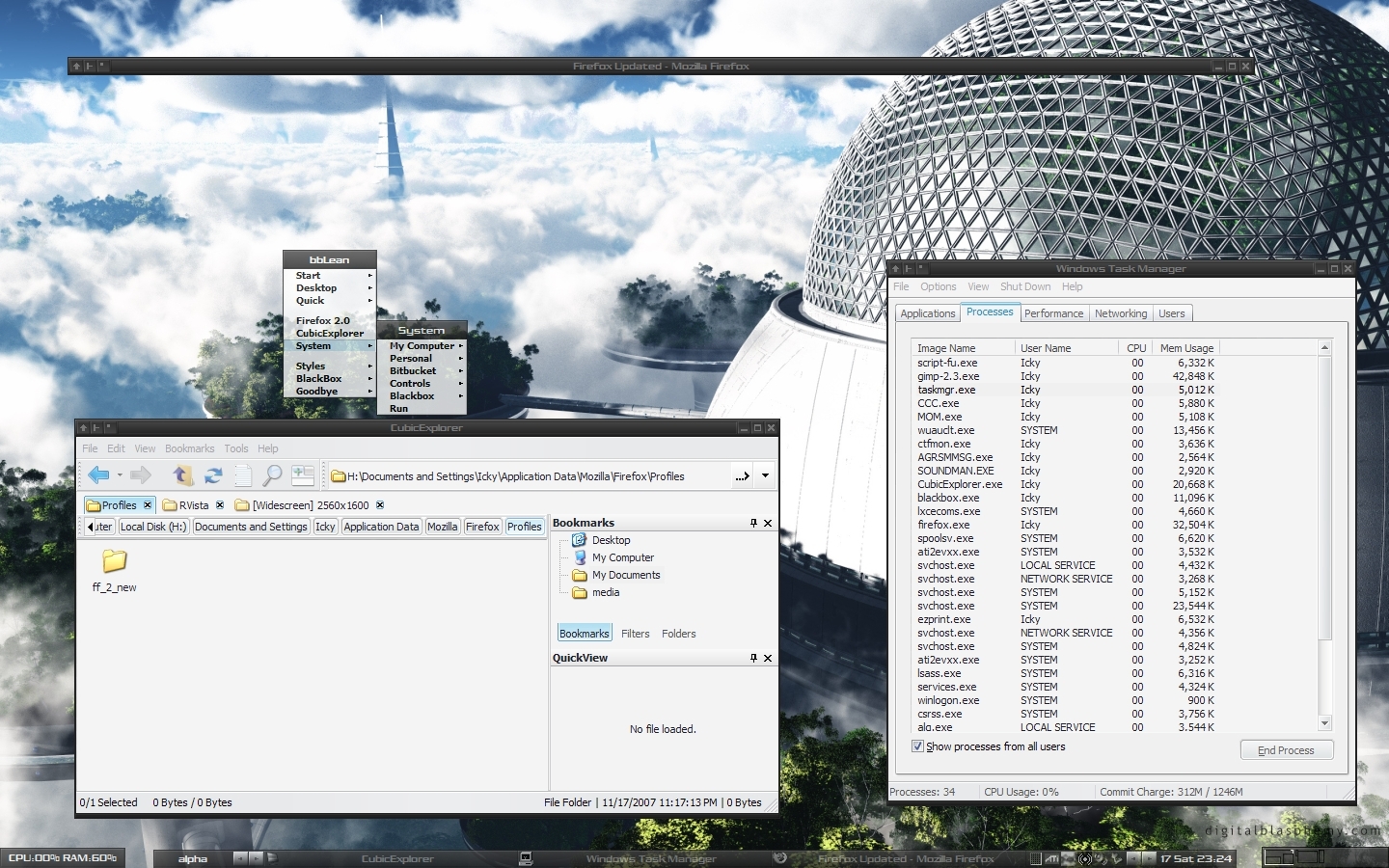
Task: Pin the Bookmarks panel
Action: [x=753, y=523]
